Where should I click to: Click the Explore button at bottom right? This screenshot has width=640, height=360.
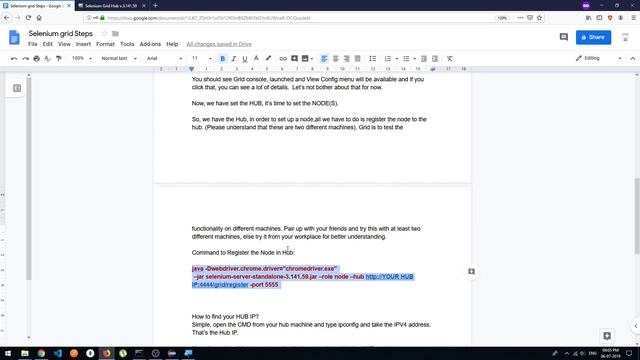click(x=607, y=336)
